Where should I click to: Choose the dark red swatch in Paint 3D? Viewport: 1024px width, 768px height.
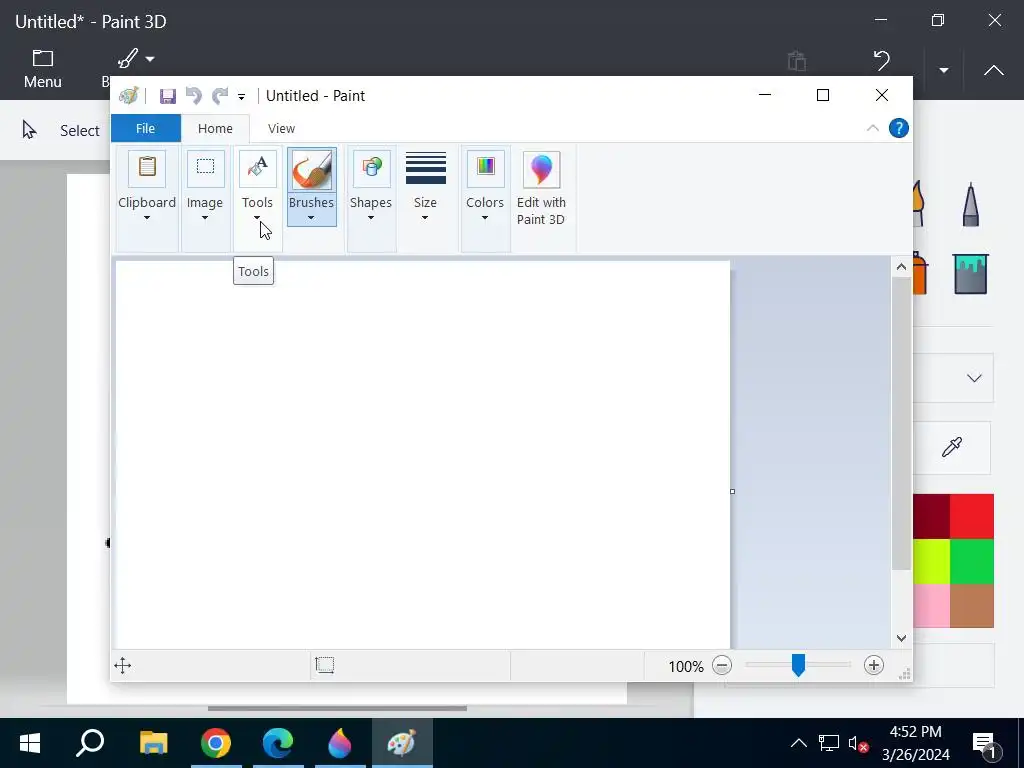(x=931, y=517)
